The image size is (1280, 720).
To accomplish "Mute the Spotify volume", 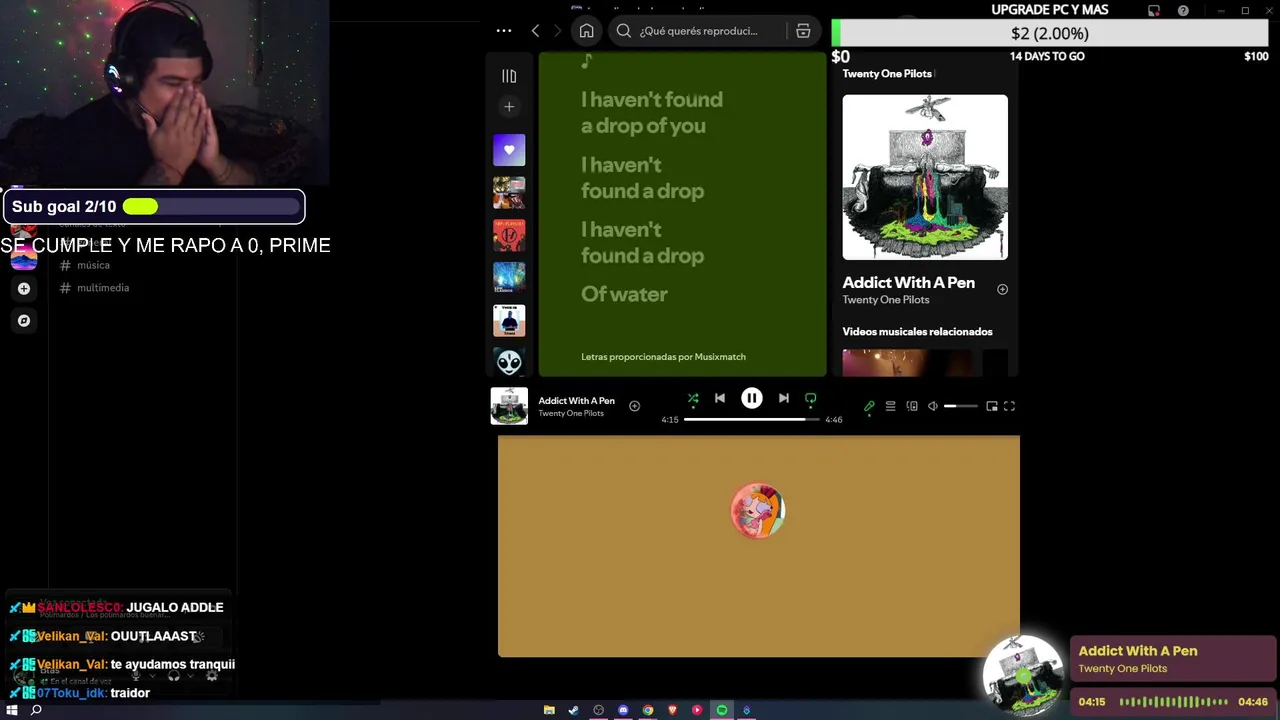I will click(933, 406).
